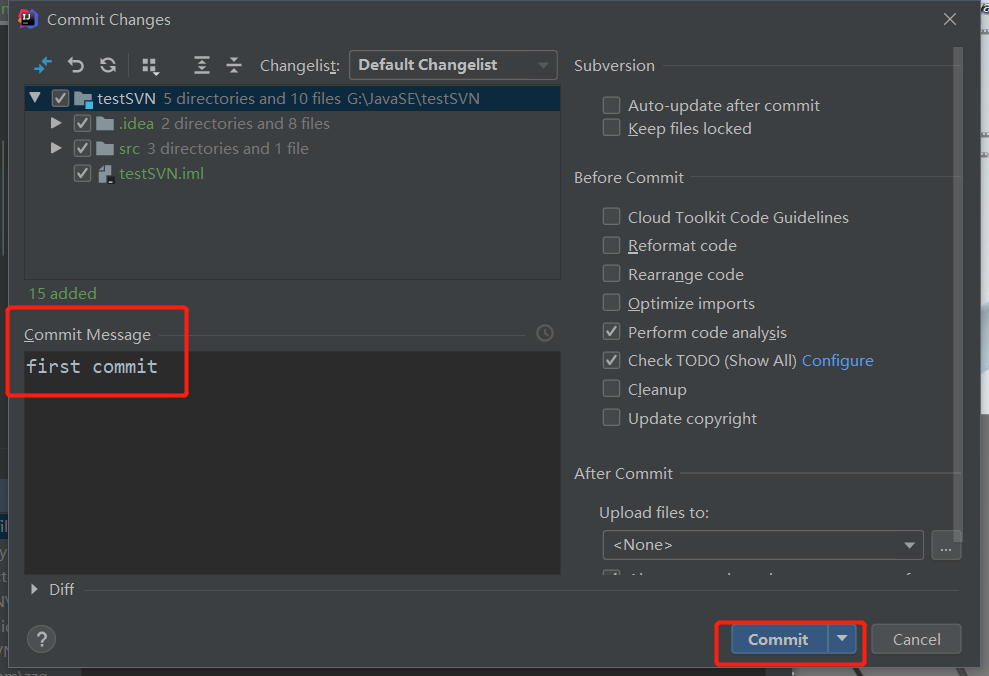This screenshot has height=676, width=989.
Task: Click the right options panel scrollbar
Action: (958, 293)
